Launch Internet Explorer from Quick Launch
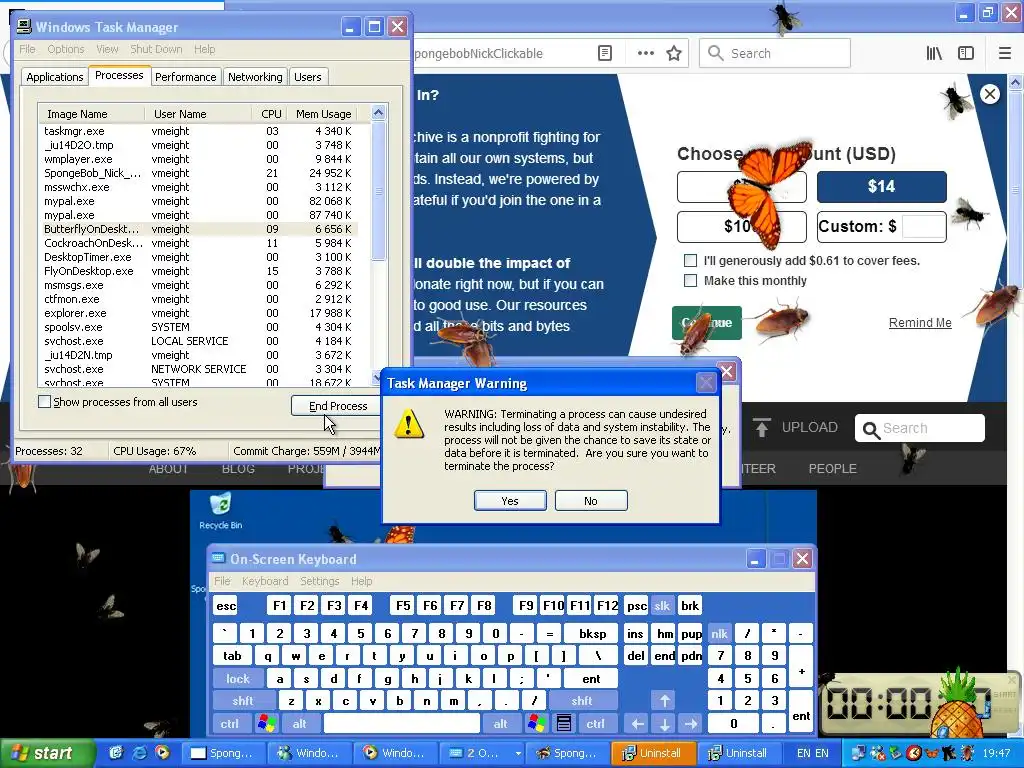This screenshot has width=1024, height=768. click(138, 753)
